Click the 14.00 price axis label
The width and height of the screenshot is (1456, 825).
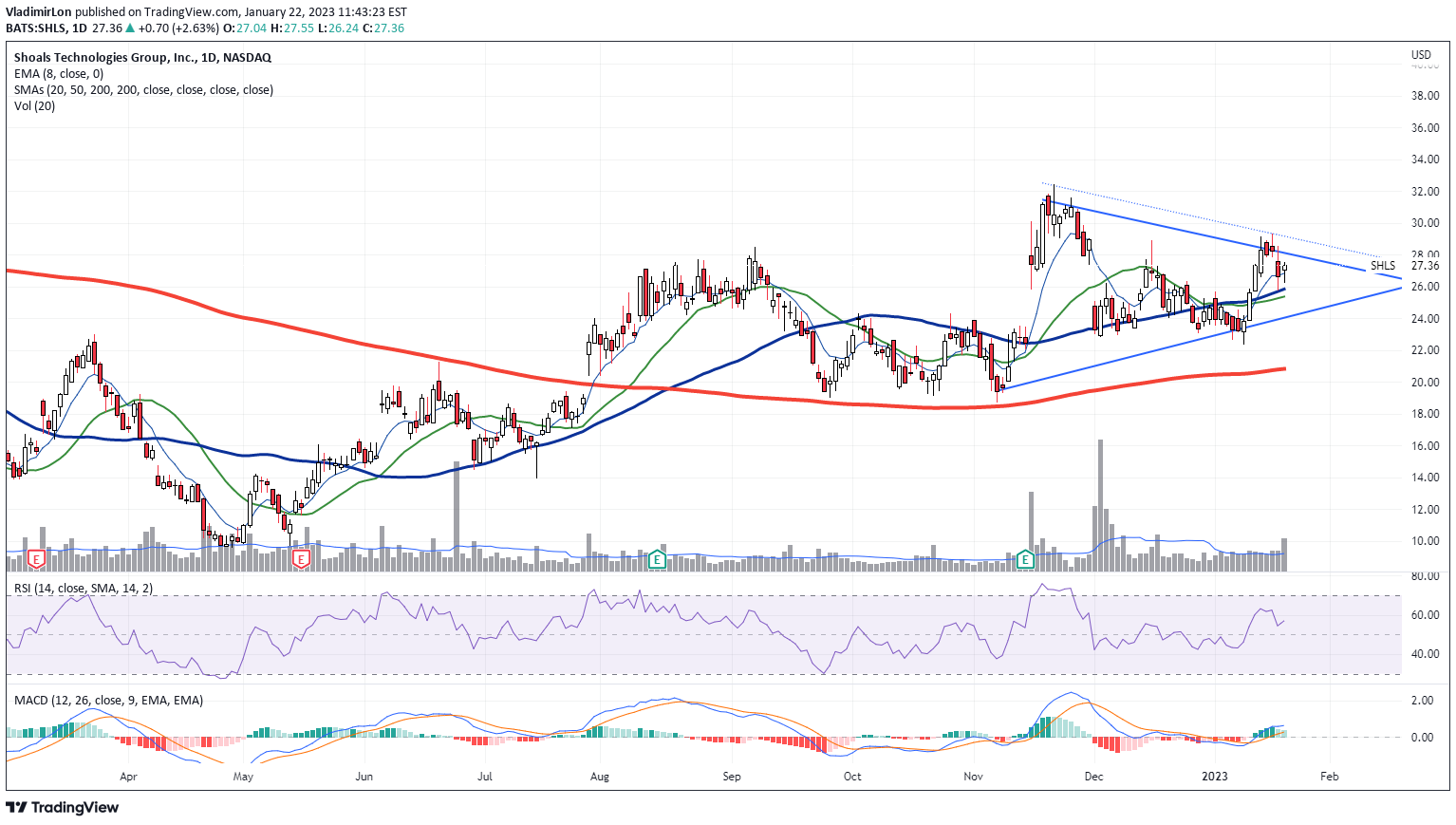click(x=1425, y=478)
